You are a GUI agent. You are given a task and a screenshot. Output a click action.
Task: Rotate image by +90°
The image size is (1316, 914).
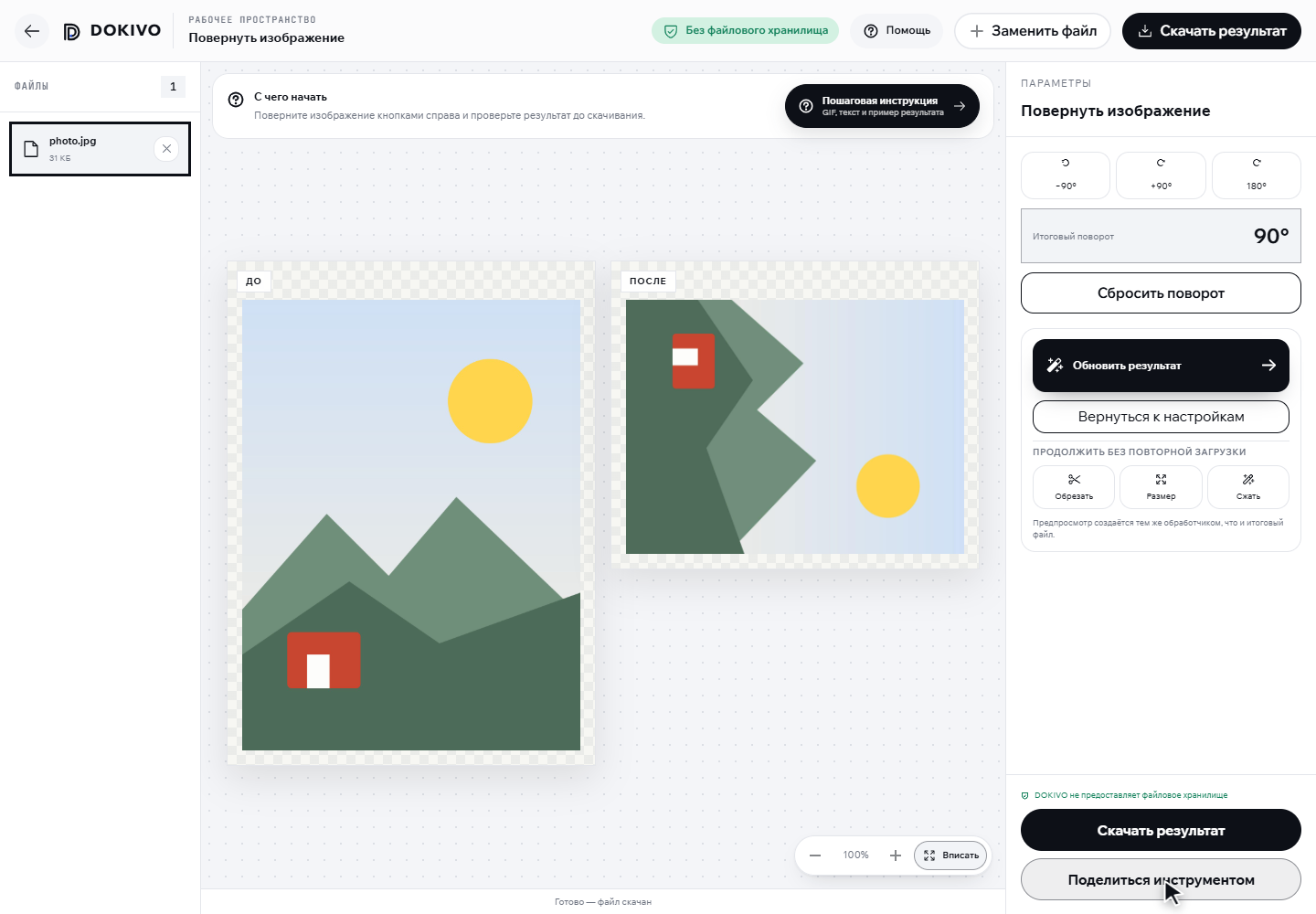pyautogui.click(x=1161, y=175)
